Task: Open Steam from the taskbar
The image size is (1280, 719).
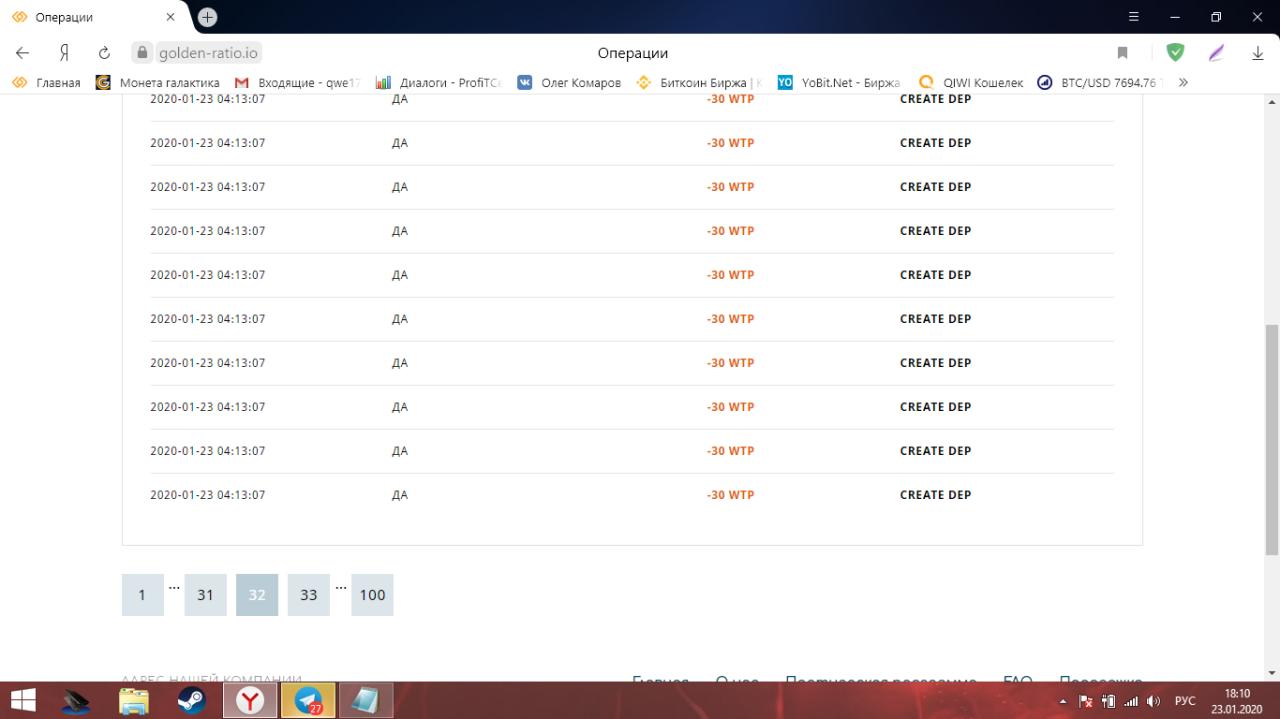Action: point(191,700)
